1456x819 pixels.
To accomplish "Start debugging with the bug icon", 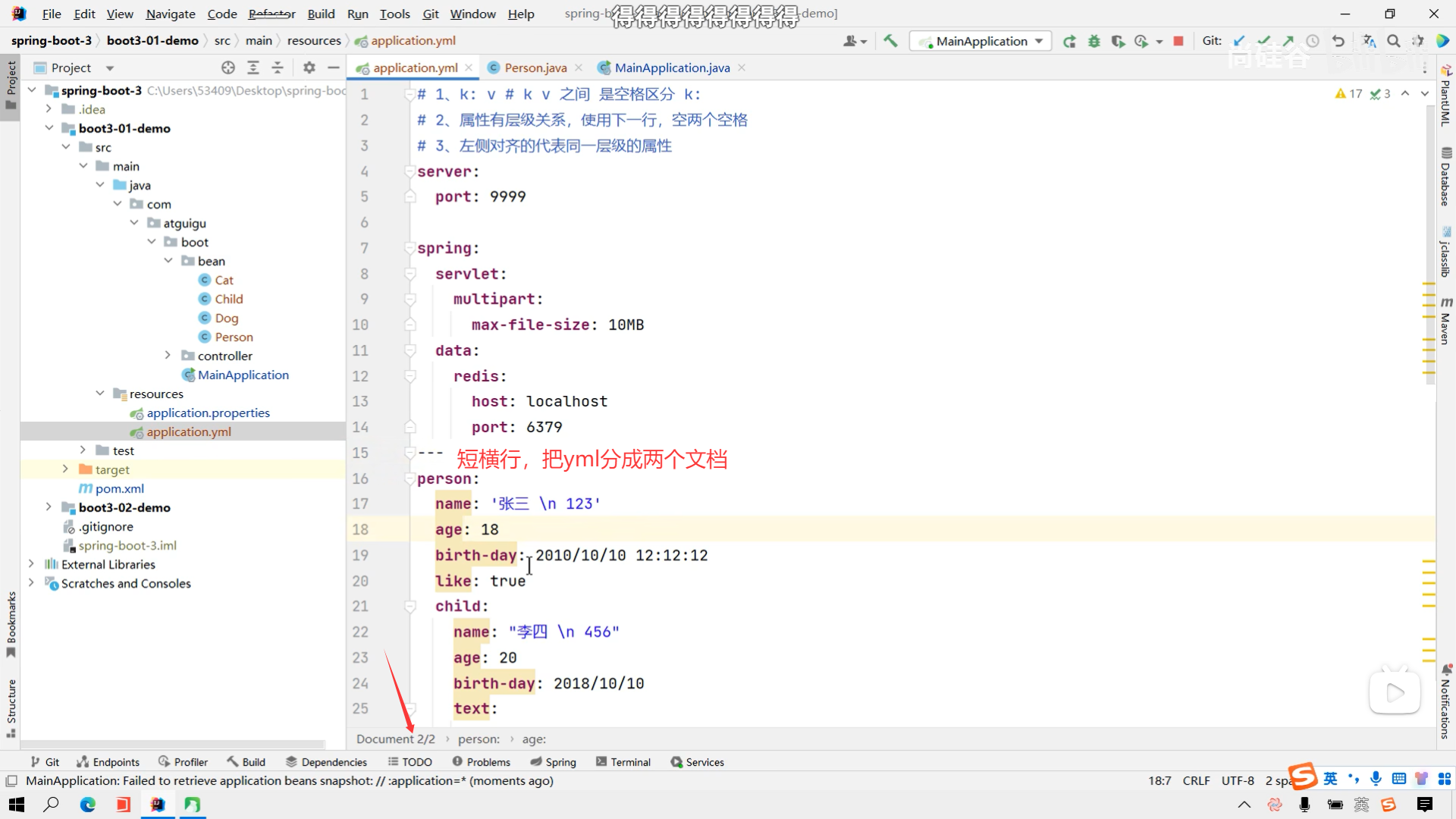I will [x=1094, y=41].
